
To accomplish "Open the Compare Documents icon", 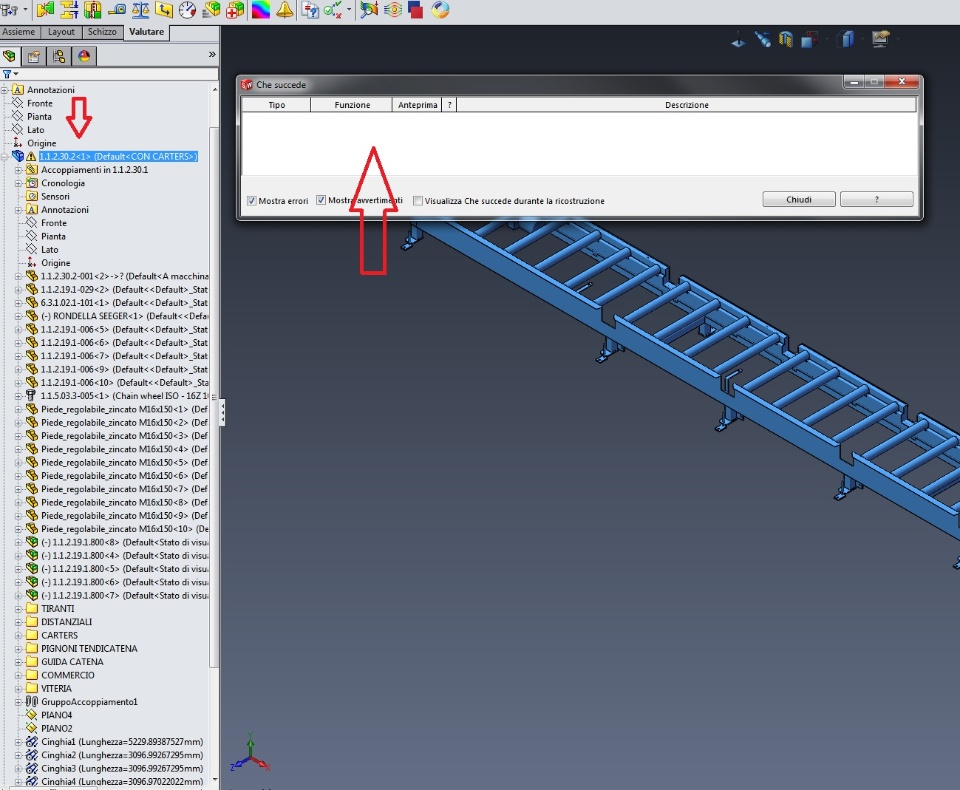I will point(310,9).
